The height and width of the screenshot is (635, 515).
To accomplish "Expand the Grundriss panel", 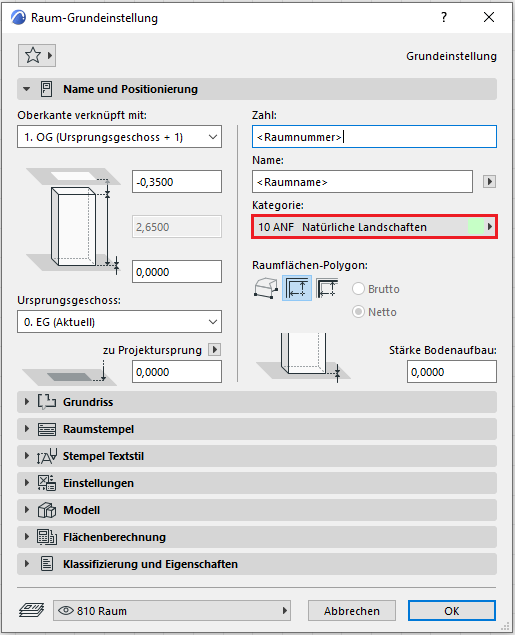I will (x=257, y=402).
